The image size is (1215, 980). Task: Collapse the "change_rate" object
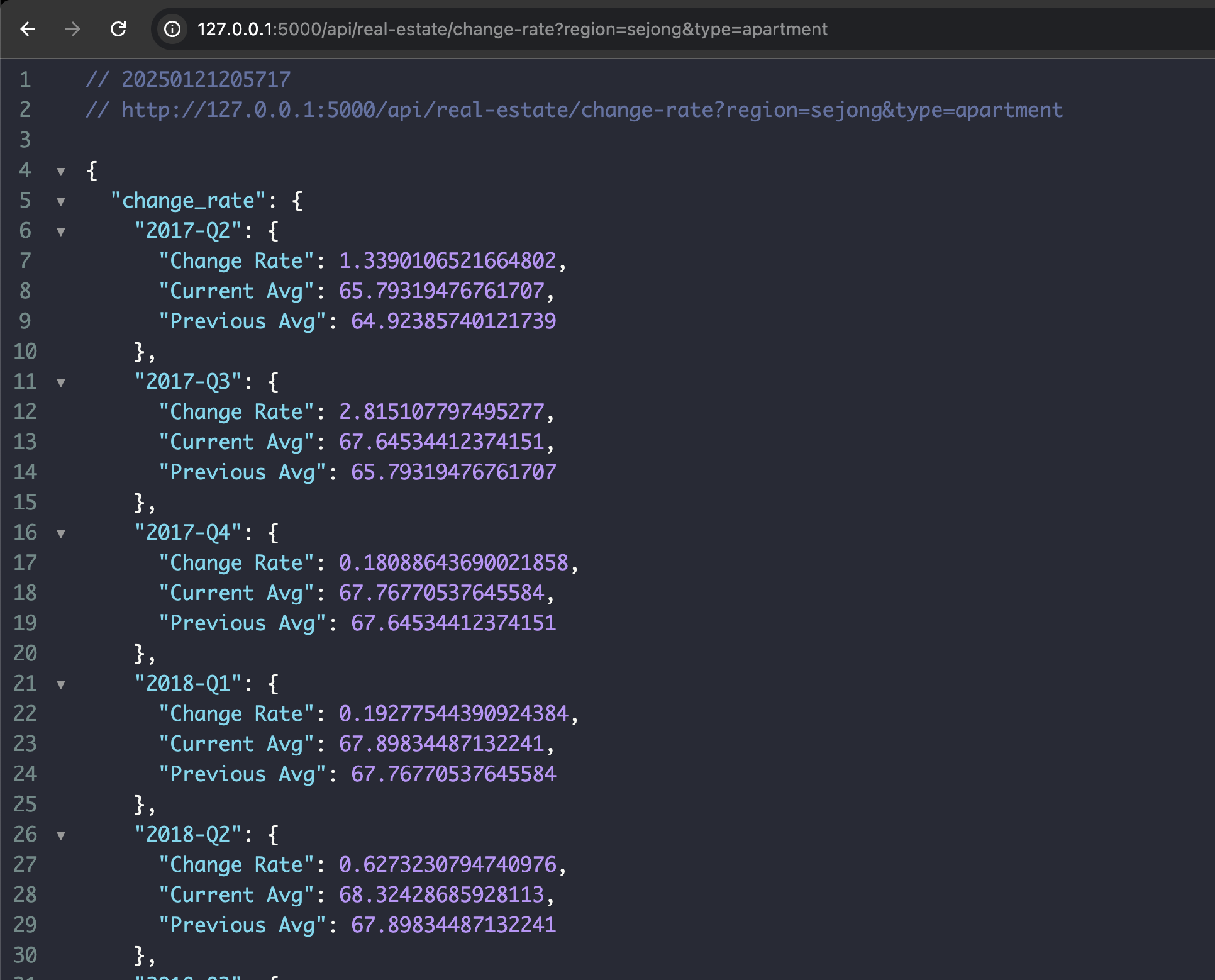click(x=61, y=201)
